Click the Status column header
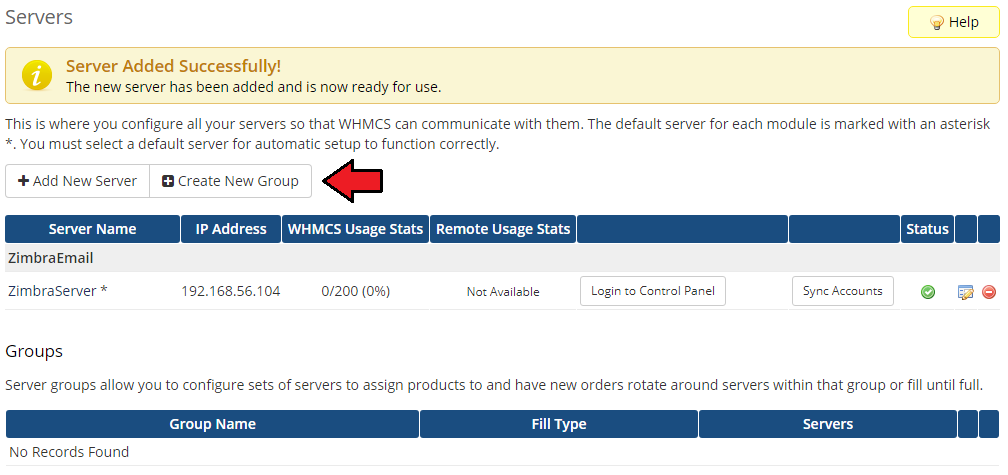This screenshot has width=1008, height=475. 927,229
